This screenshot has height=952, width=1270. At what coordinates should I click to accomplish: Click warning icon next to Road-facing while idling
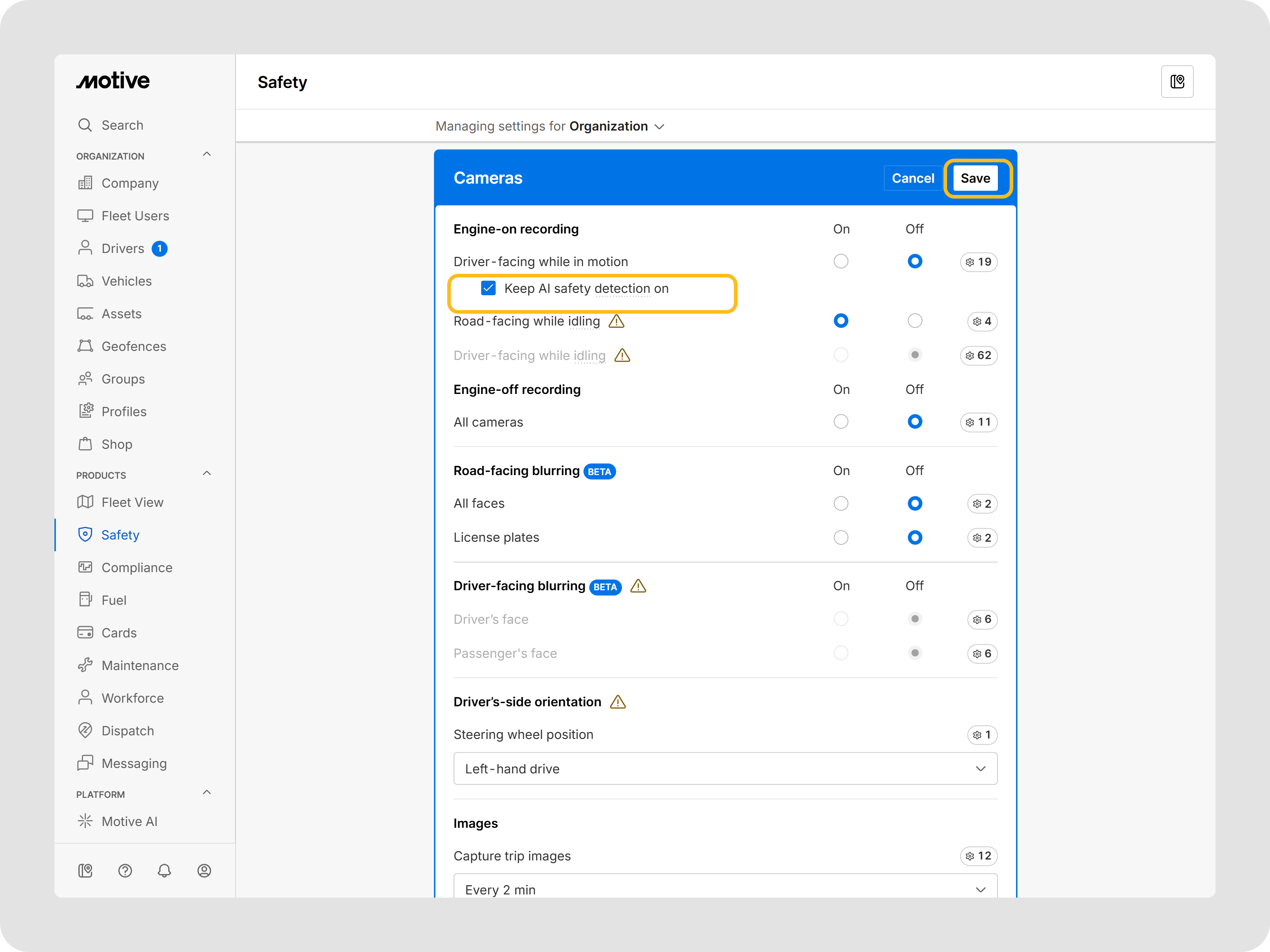616,321
